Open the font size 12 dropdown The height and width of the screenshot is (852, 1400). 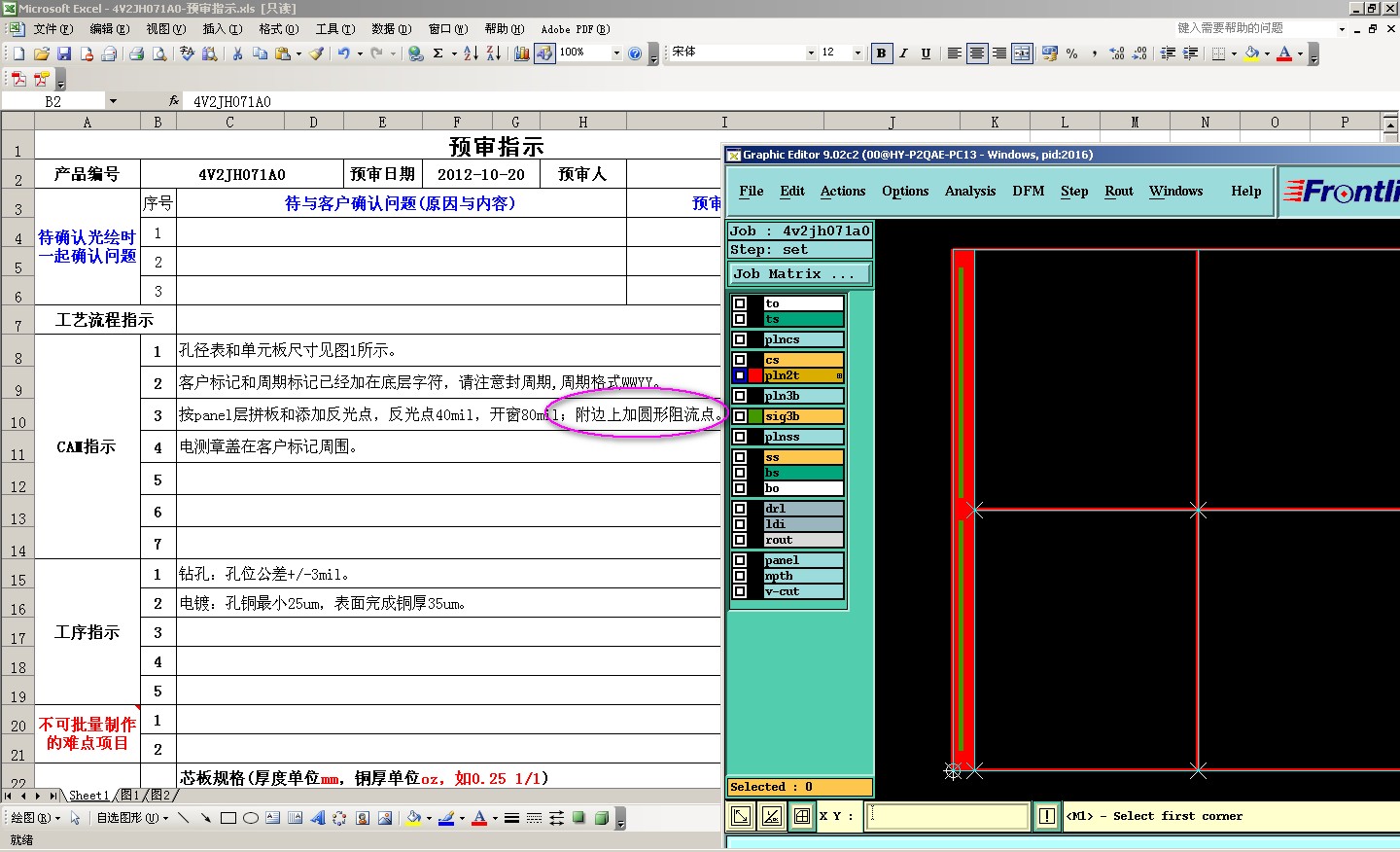(x=857, y=53)
